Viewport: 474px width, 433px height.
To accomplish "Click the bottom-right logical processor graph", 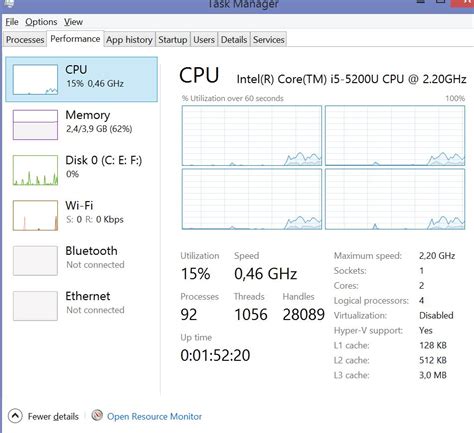I will 395,199.
